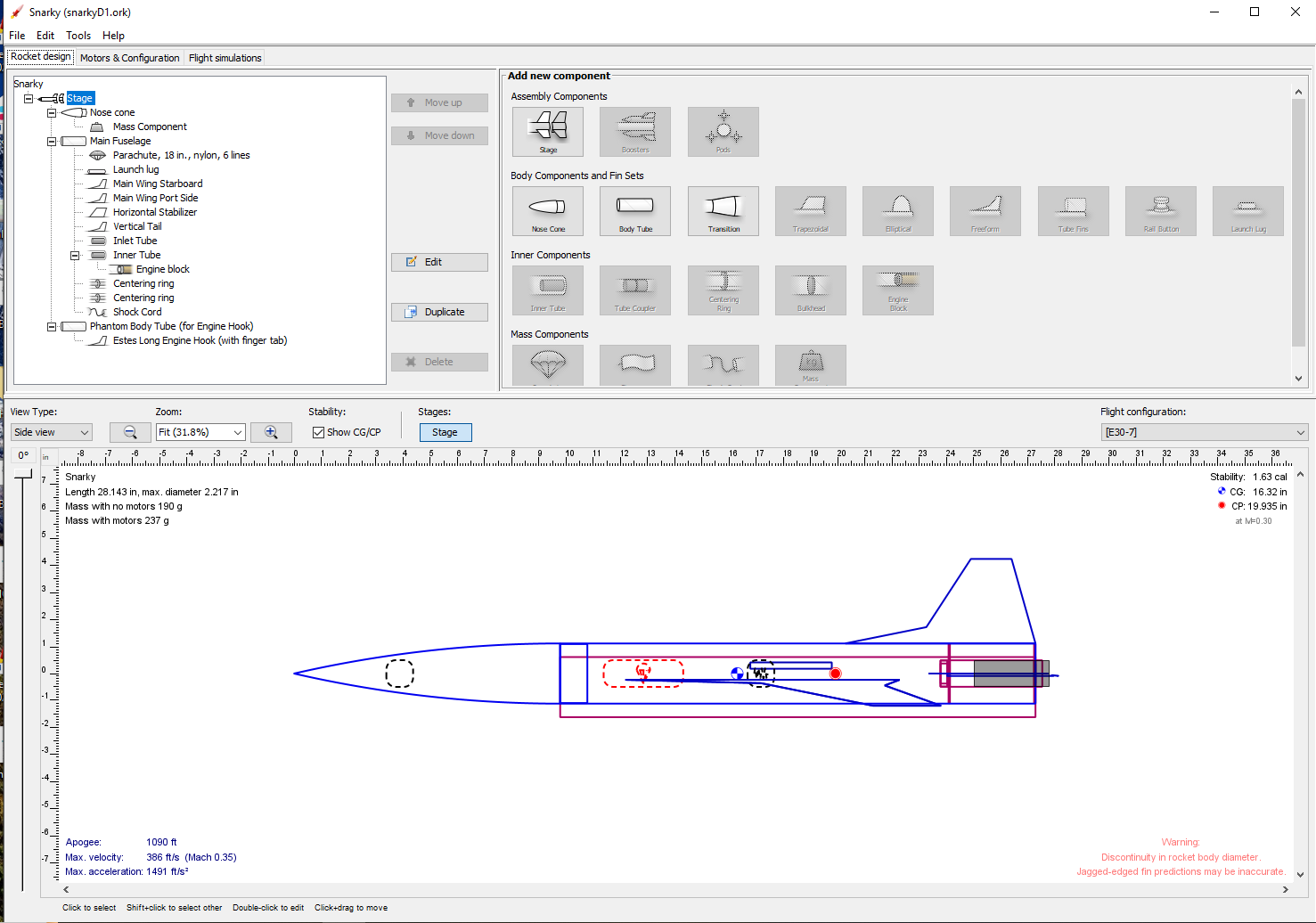Select the Stage button under Stages
1316x923 pixels.
445,432
